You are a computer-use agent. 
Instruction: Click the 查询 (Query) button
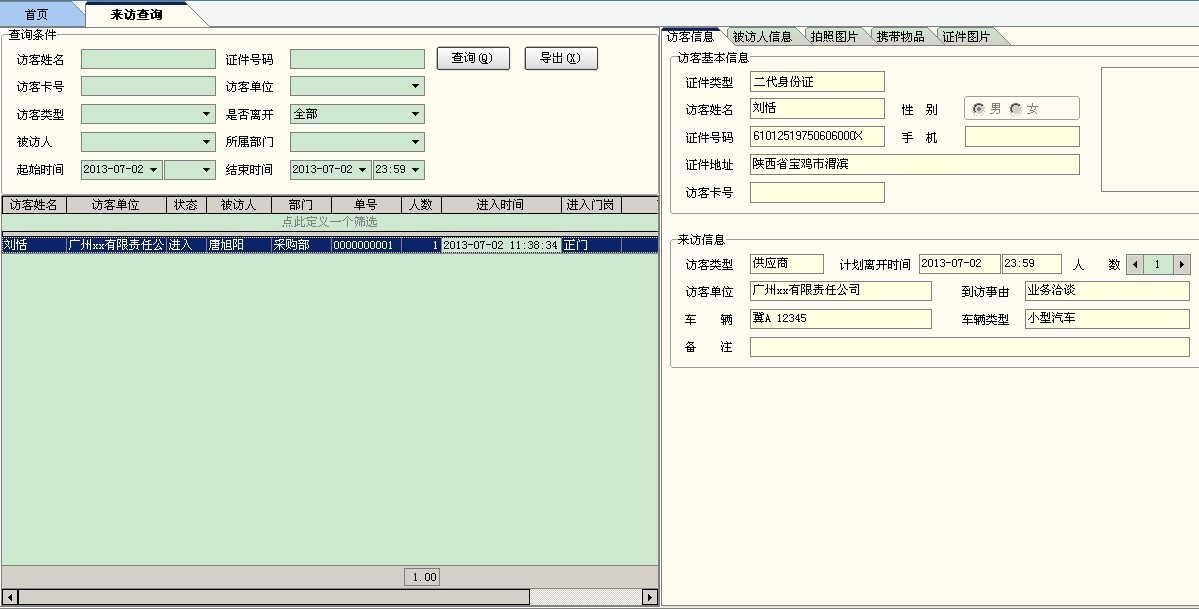tap(473, 58)
